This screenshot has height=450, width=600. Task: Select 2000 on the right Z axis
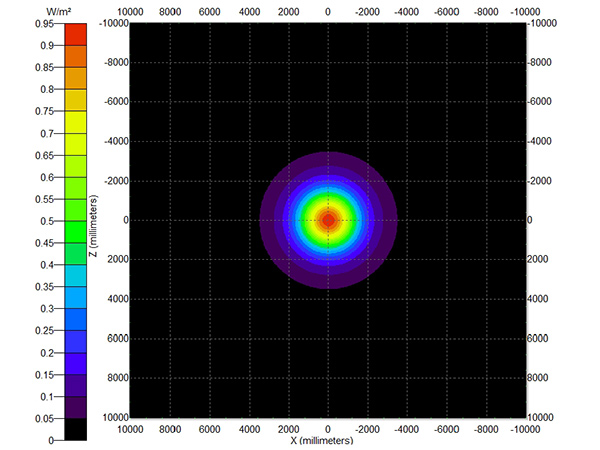(538, 259)
